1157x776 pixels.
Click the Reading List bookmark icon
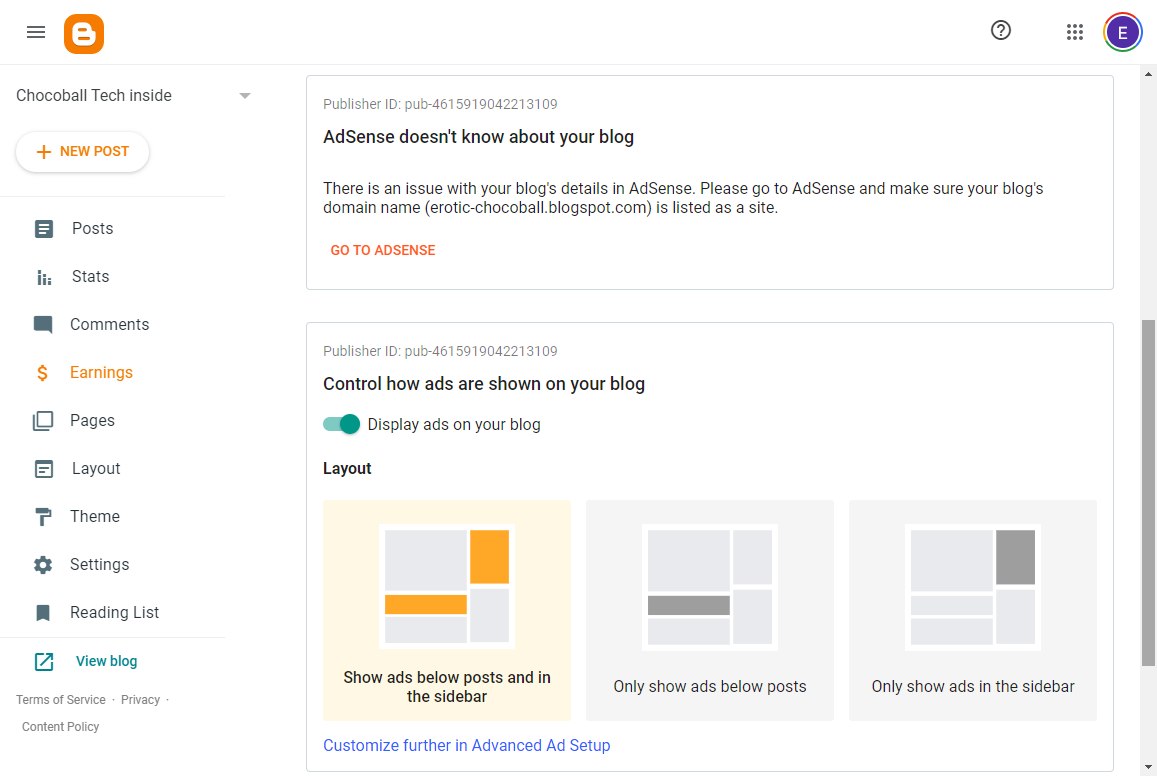point(43,613)
